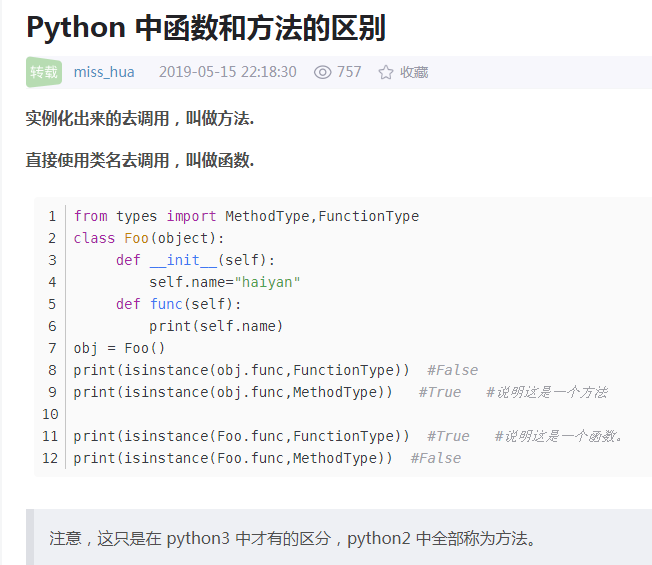Click the blank code line 10
This screenshot has height=565, width=652.
pyautogui.click(x=300, y=414)
